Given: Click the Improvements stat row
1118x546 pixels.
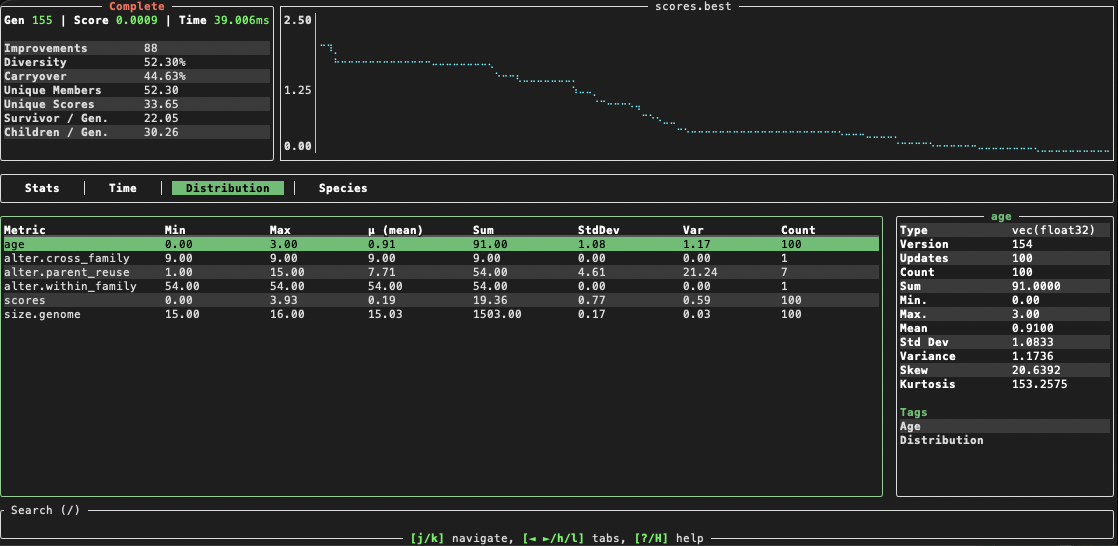Looking at the screenshot, I should pyautogui.click(x=137, y=48).
